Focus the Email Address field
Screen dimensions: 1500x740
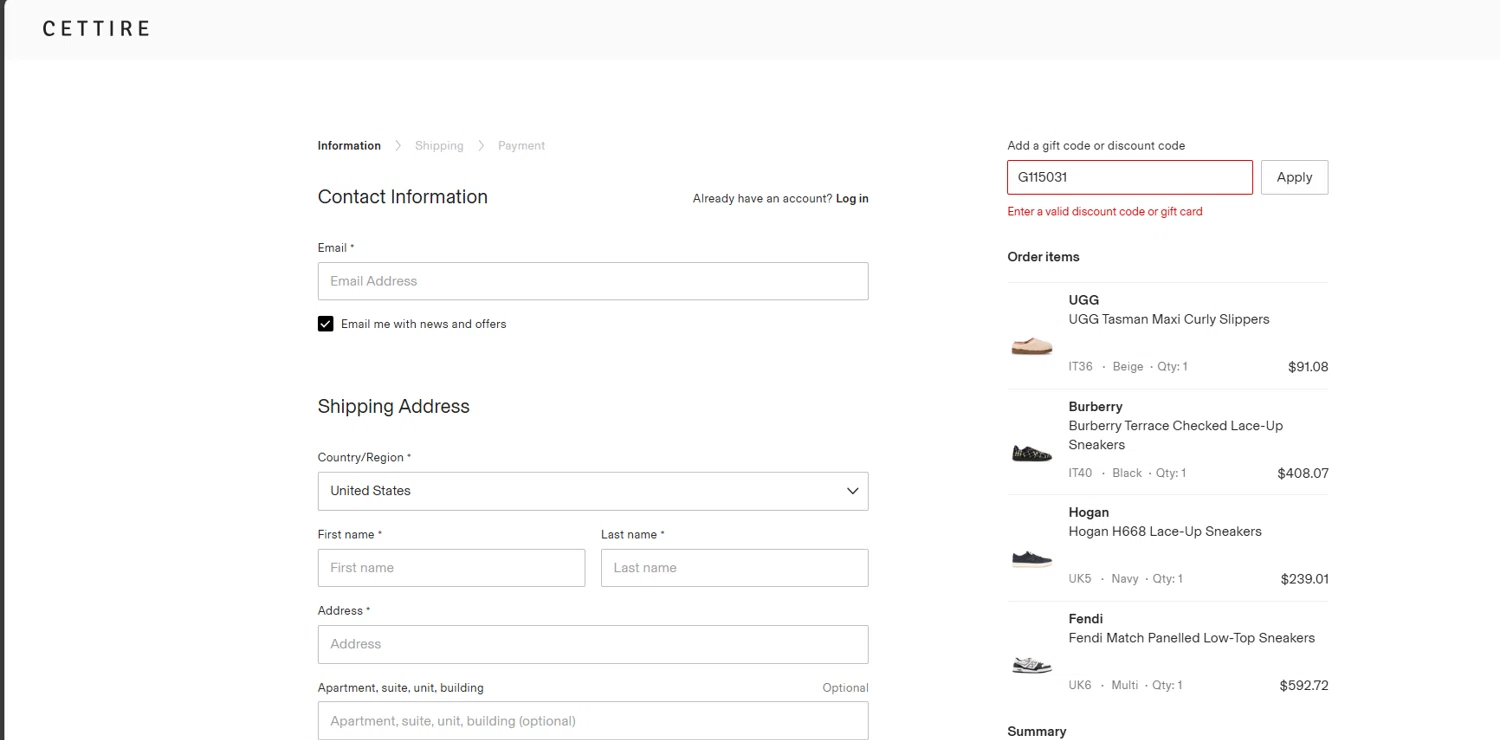click(x=592, y=281)
